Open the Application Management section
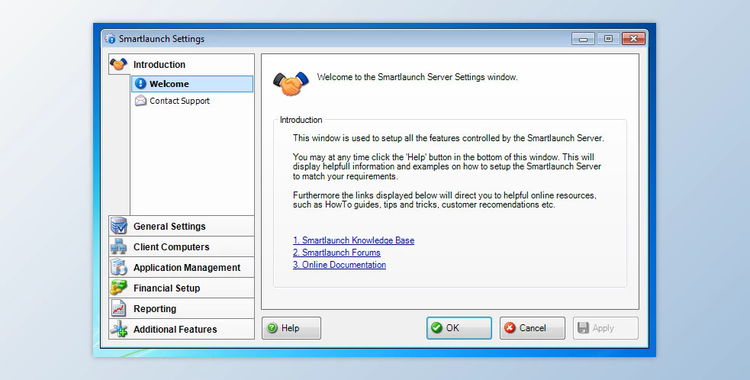 tap(181, 267)
